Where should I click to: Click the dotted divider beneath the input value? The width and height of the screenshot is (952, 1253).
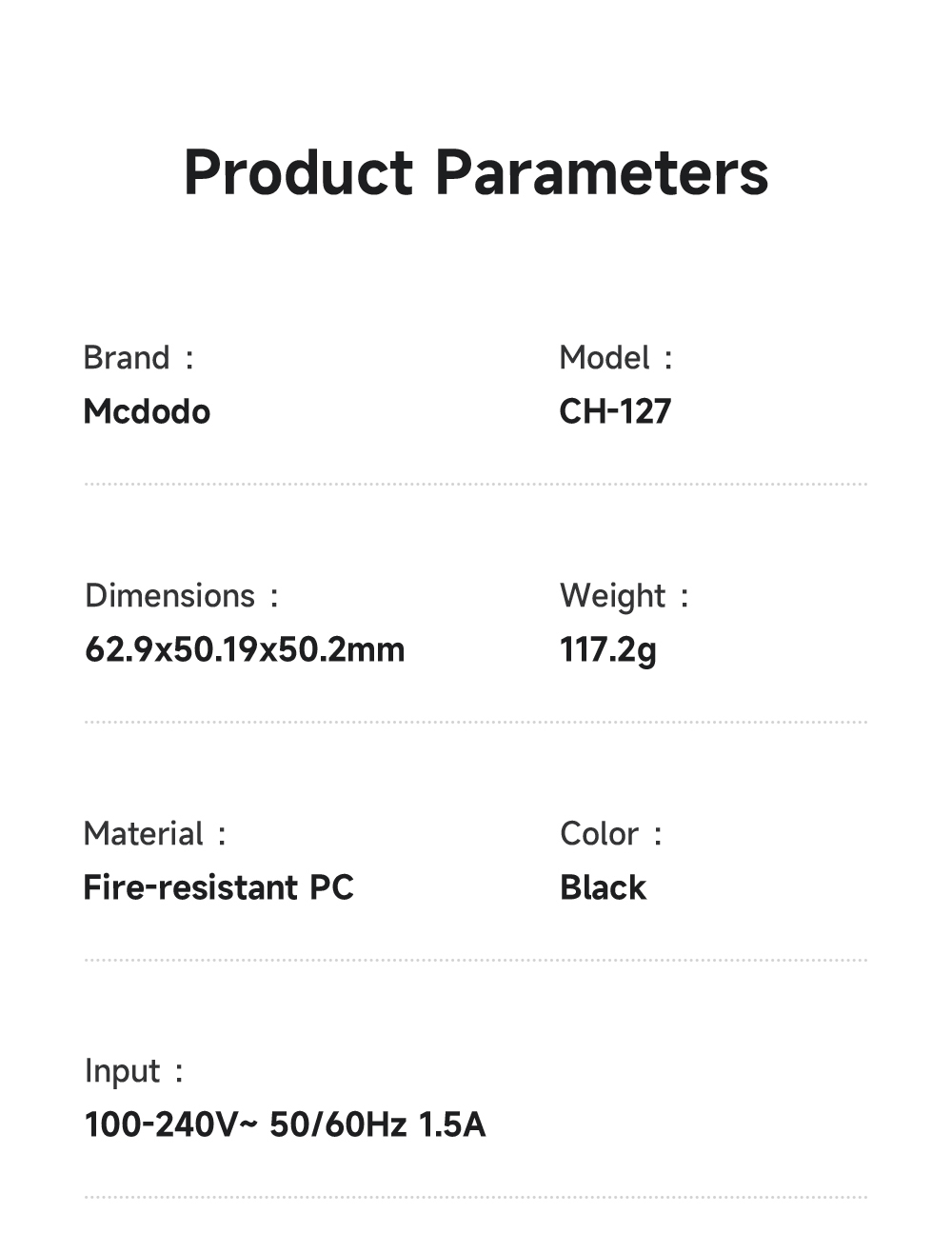(475, 1197)
